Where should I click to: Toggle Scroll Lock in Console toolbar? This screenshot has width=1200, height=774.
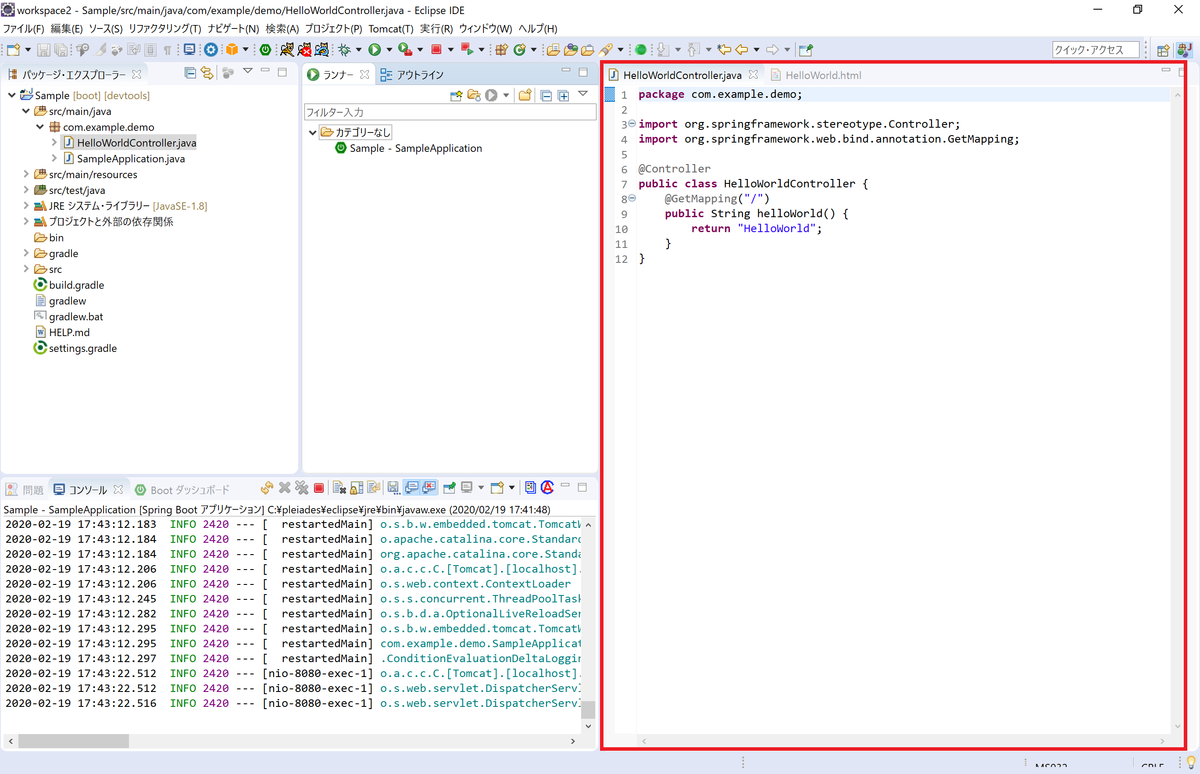pyautogui.click(x=357, y=488)
